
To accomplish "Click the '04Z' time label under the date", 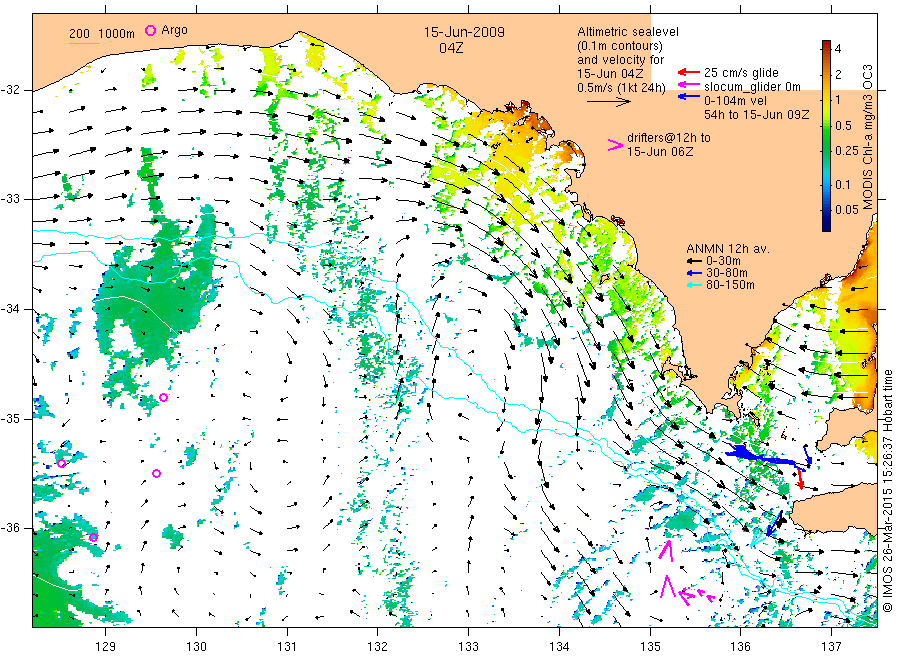I will tap(451, 48).
